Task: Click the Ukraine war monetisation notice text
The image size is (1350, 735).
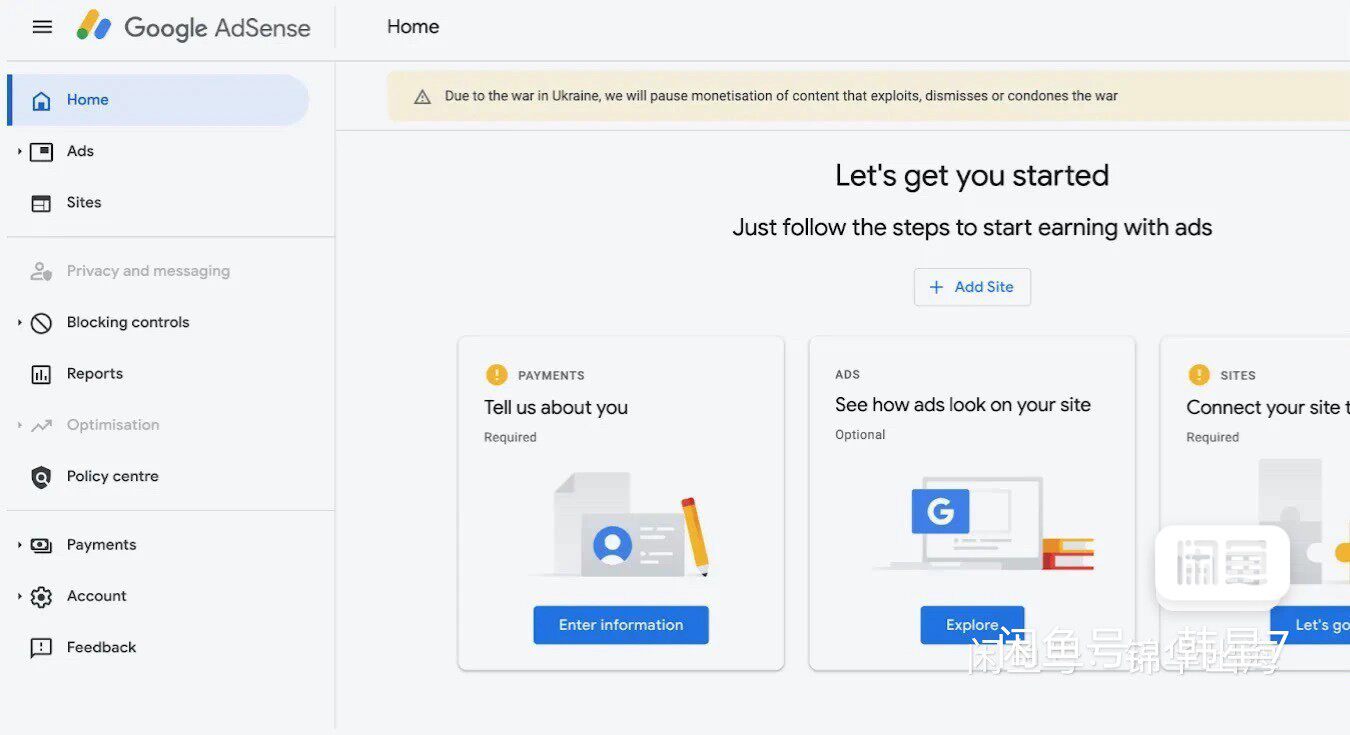Action: click(x=781, y=97)
